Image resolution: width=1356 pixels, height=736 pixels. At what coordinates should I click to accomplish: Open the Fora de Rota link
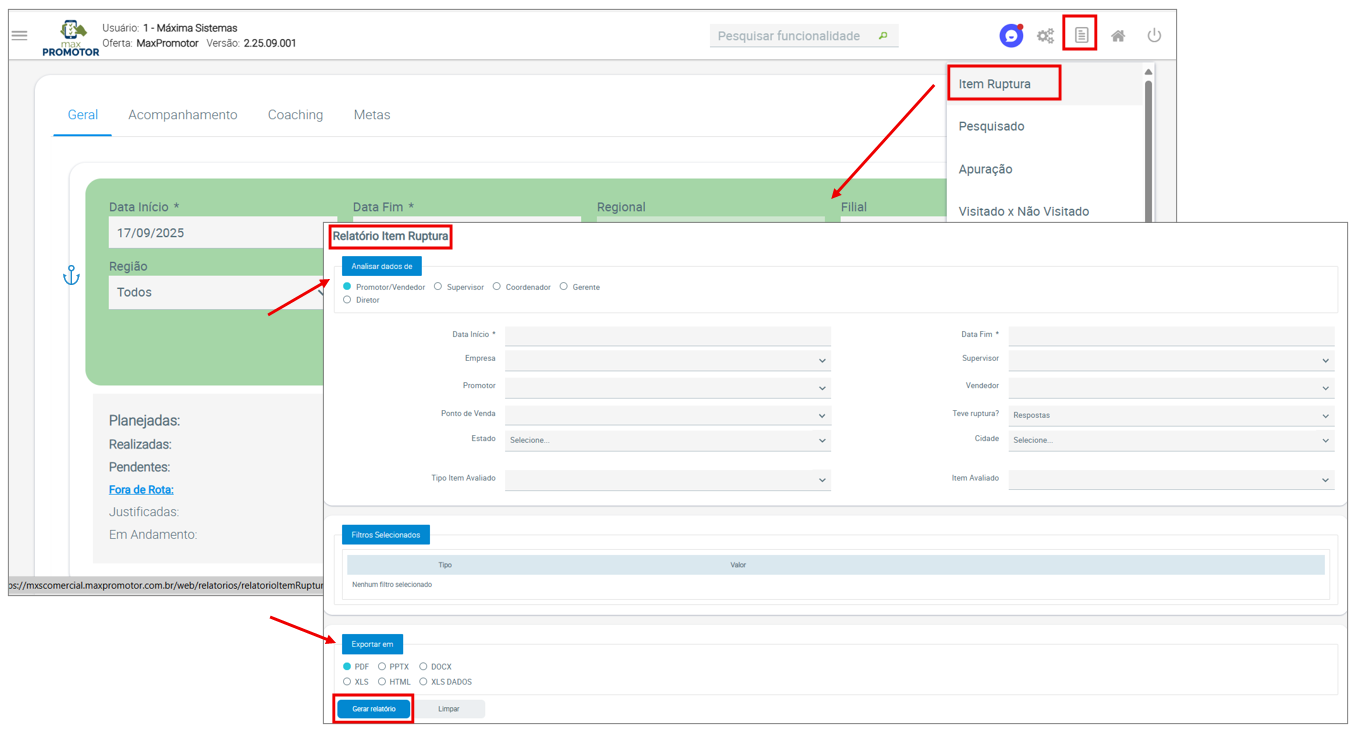pyautogui.click(x=141, y=490)
